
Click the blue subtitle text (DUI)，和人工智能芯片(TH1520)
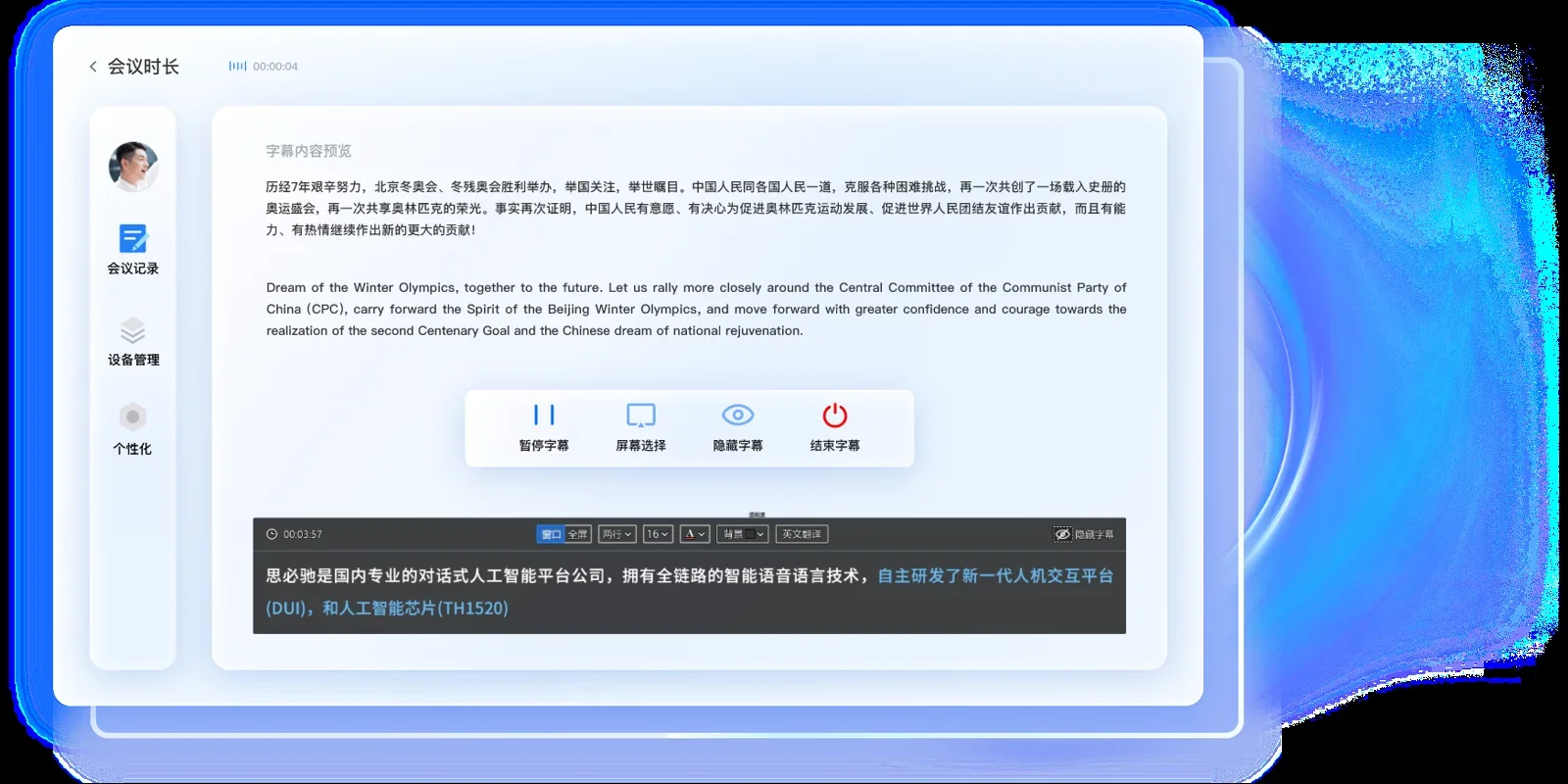[387, 608]
